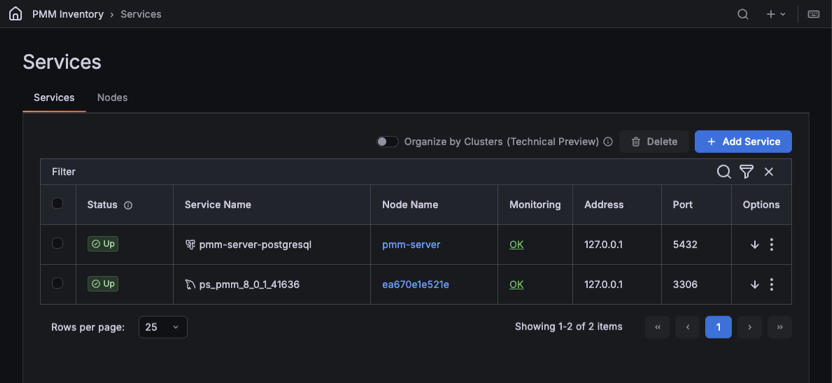Go to the last page
This screenshot has height=383, width=832.
click(780, 327)
